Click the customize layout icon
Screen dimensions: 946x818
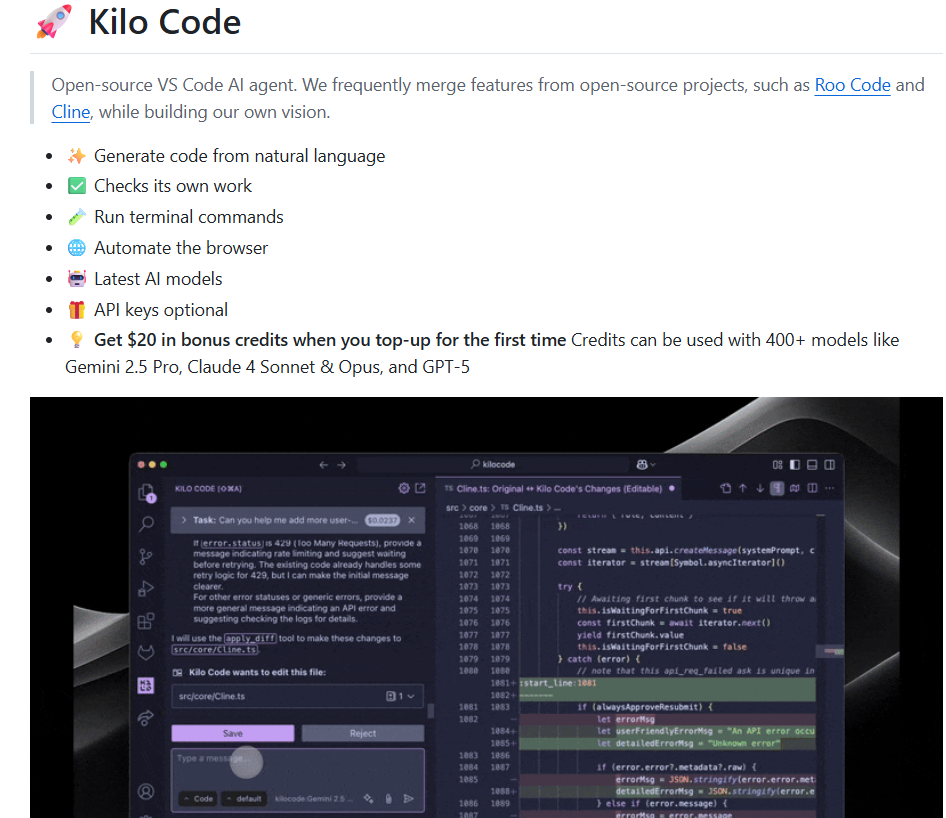pyautogui.click(x=778, y=464)
